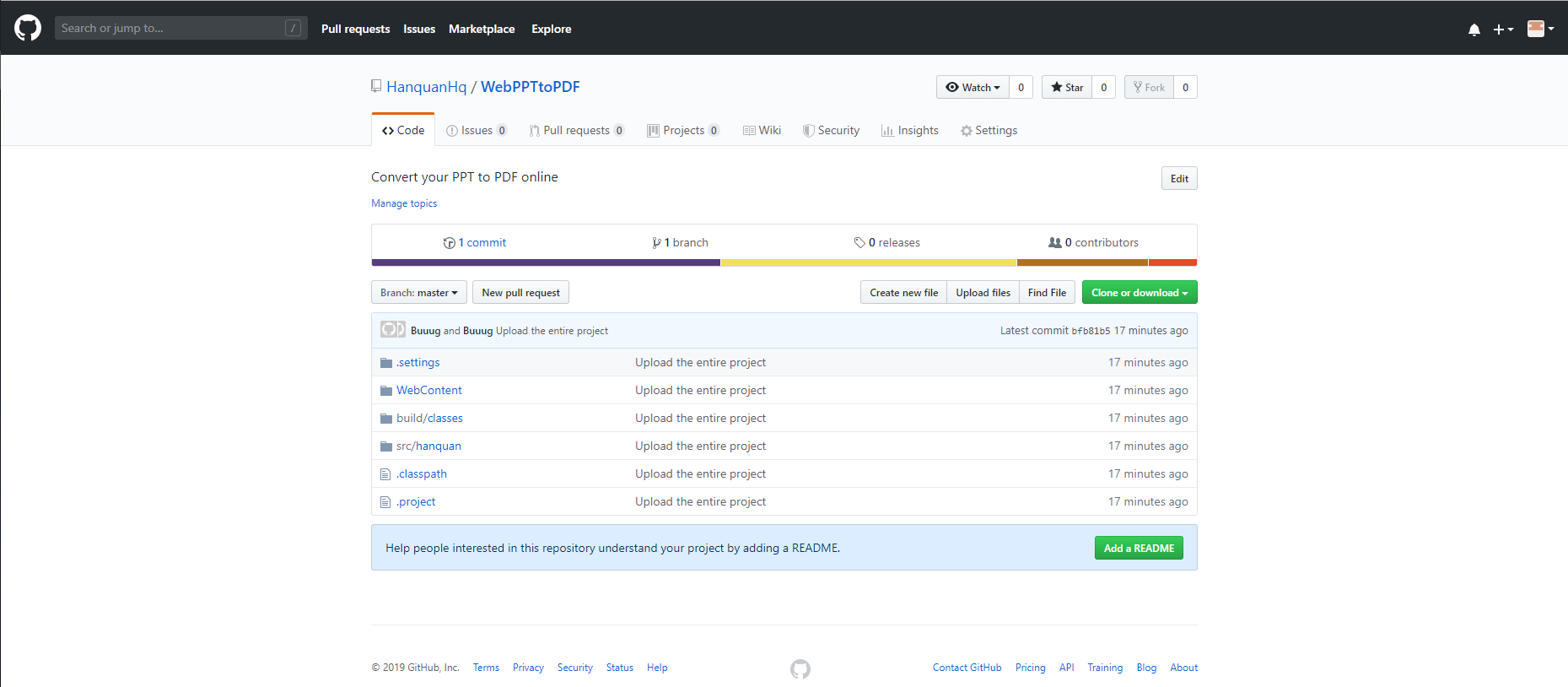Click the folder icon for WebContent
This screenshot has height=687, width=1568.
pos(386,391)
